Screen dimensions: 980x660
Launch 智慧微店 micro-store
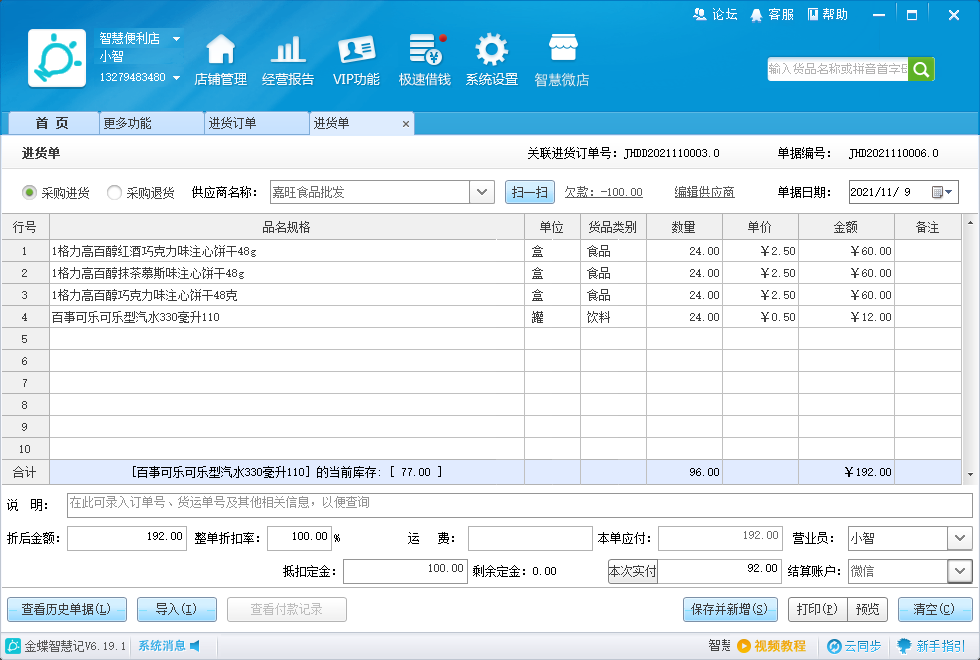click(x=562, y=60)
